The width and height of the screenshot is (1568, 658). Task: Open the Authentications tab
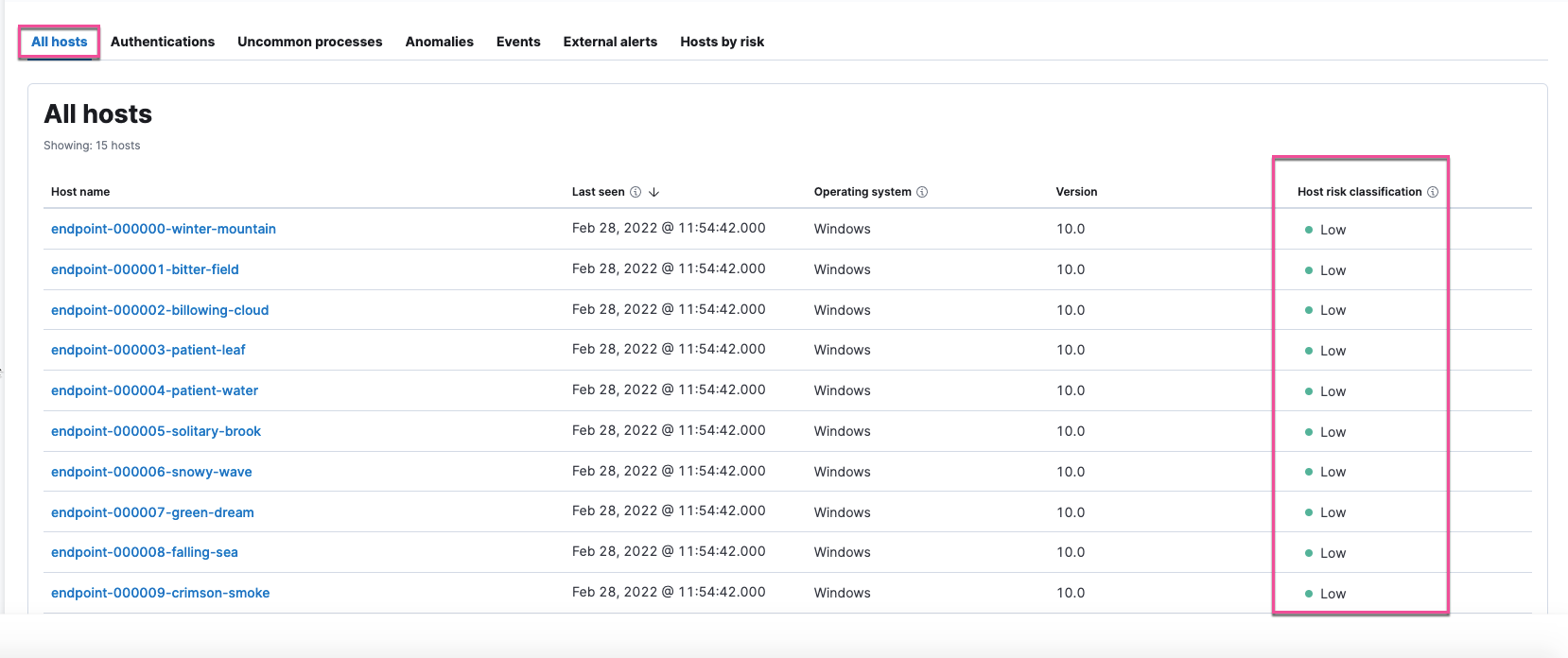163,42
